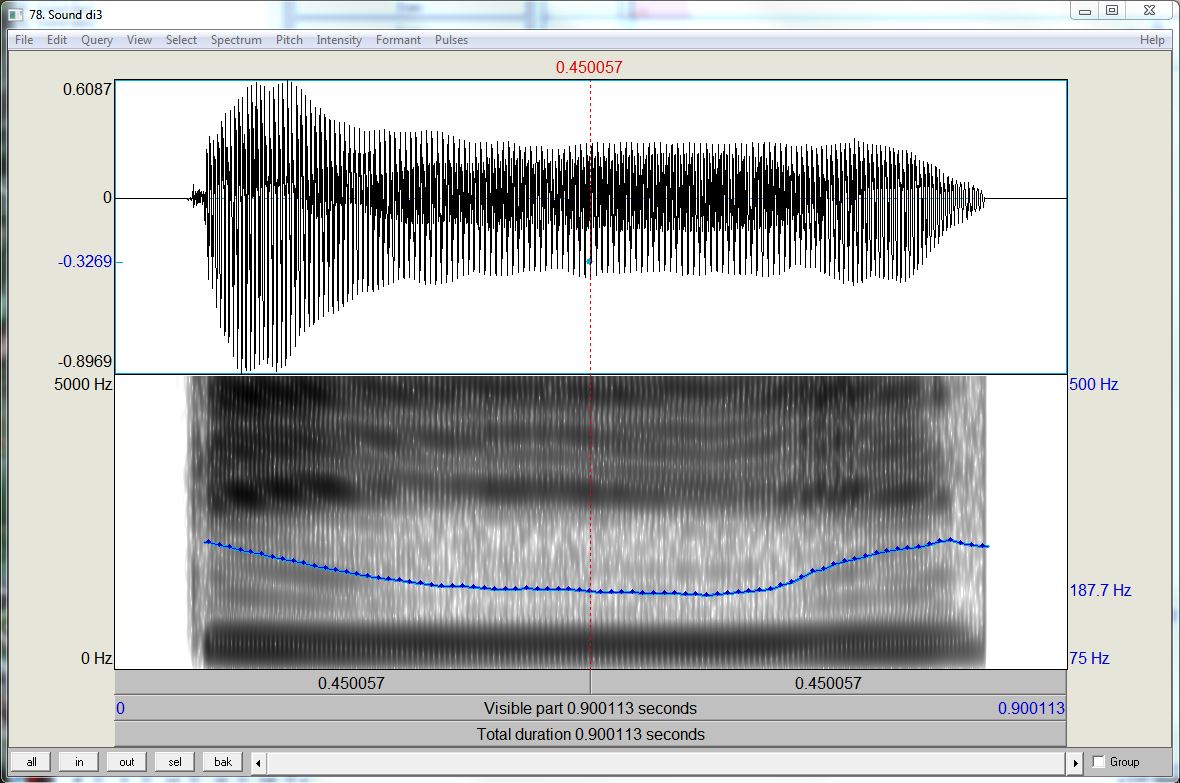Viewport: 1180px width, 783px height.
Task: Open the Formant menu
Action: click(x=398, y=40)
